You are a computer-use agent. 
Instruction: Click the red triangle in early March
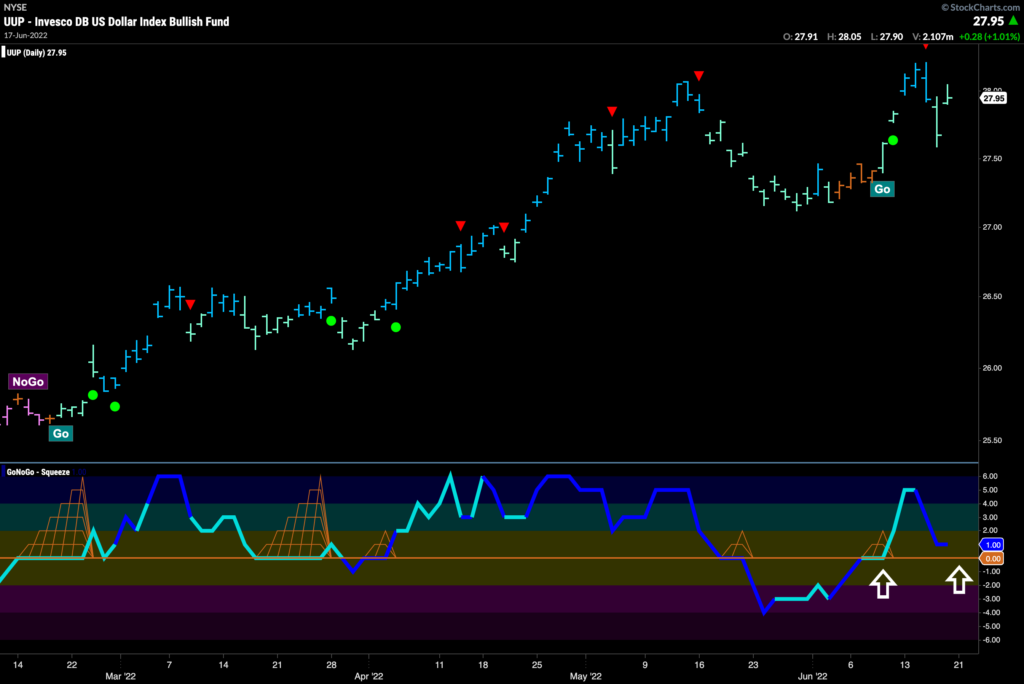click(190, 304)
